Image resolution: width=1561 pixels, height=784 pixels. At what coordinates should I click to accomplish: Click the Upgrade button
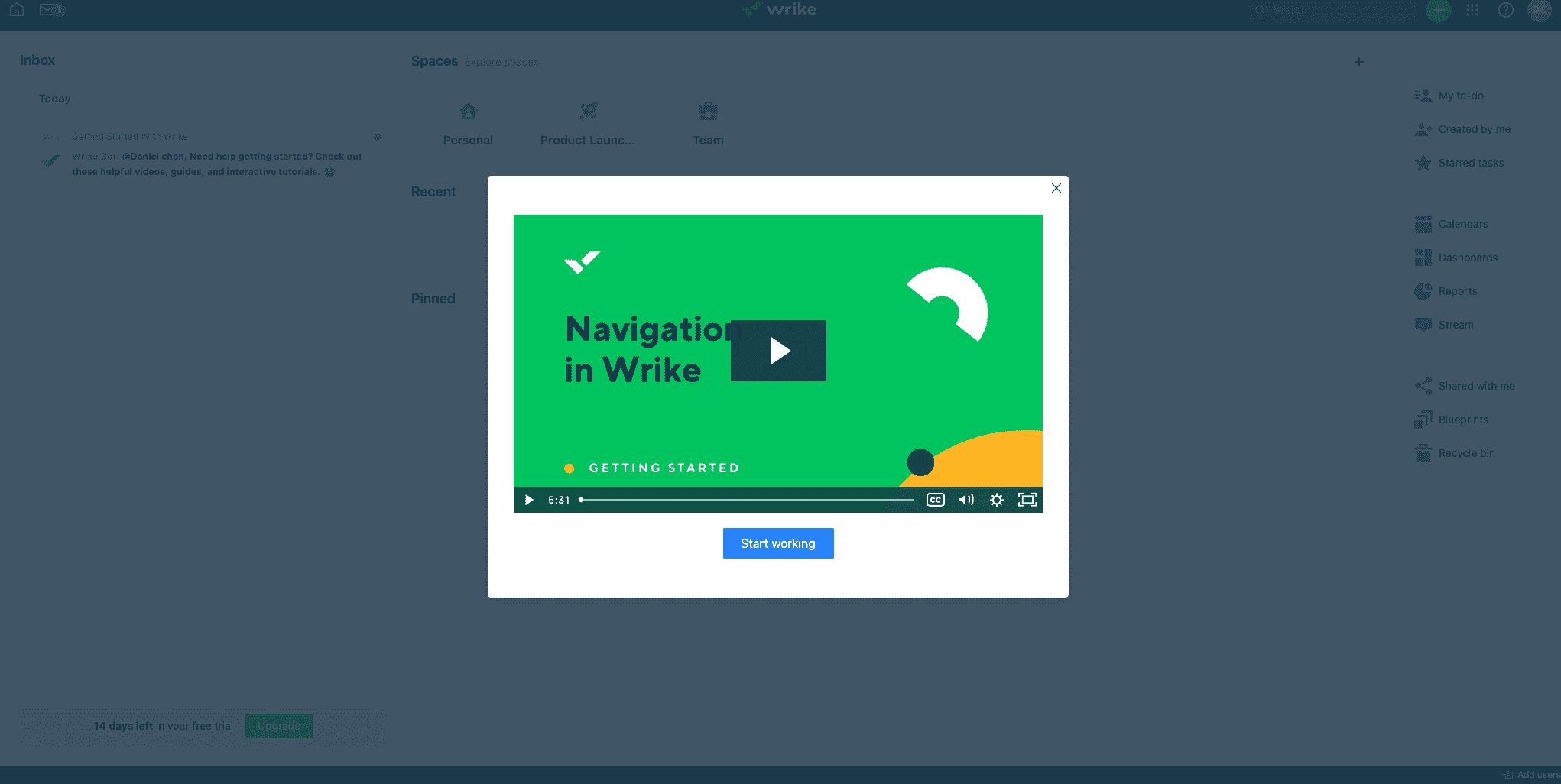coord(279,726)
